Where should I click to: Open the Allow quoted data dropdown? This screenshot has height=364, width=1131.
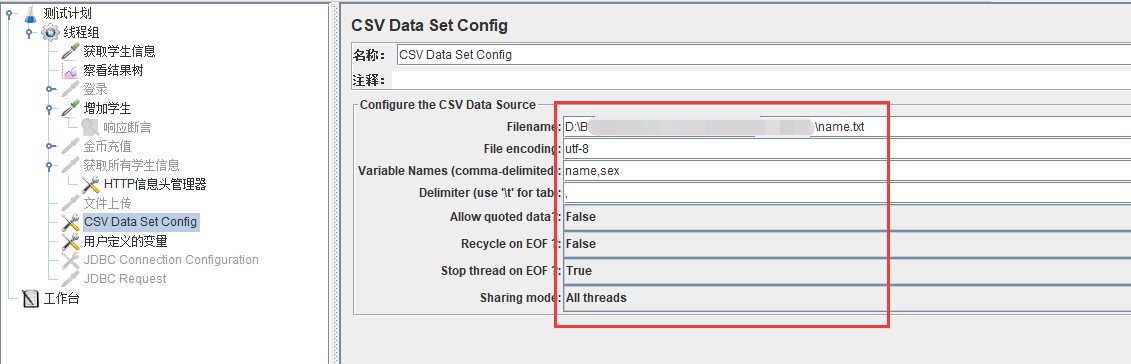tap(846, 216)
